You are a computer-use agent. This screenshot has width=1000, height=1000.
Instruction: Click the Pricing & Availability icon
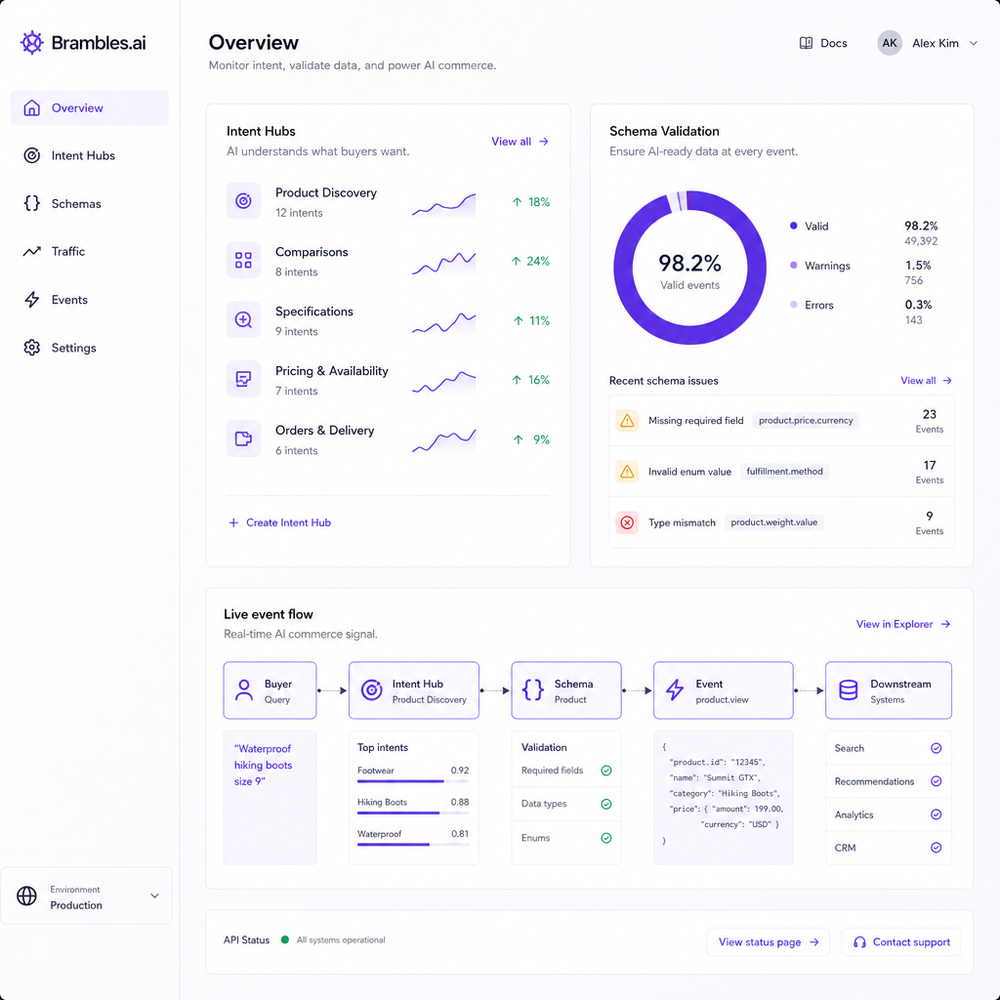[243, 379]
